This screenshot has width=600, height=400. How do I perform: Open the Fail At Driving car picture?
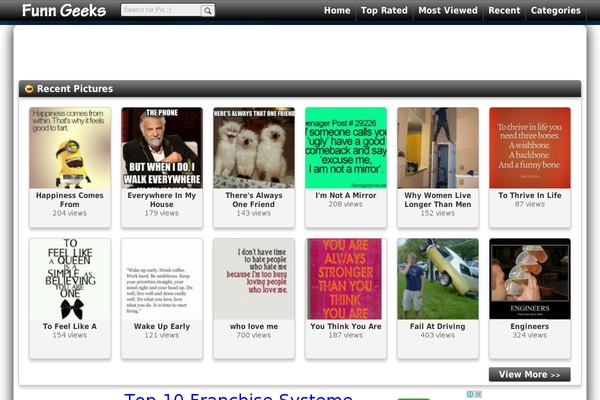point(438,279)
